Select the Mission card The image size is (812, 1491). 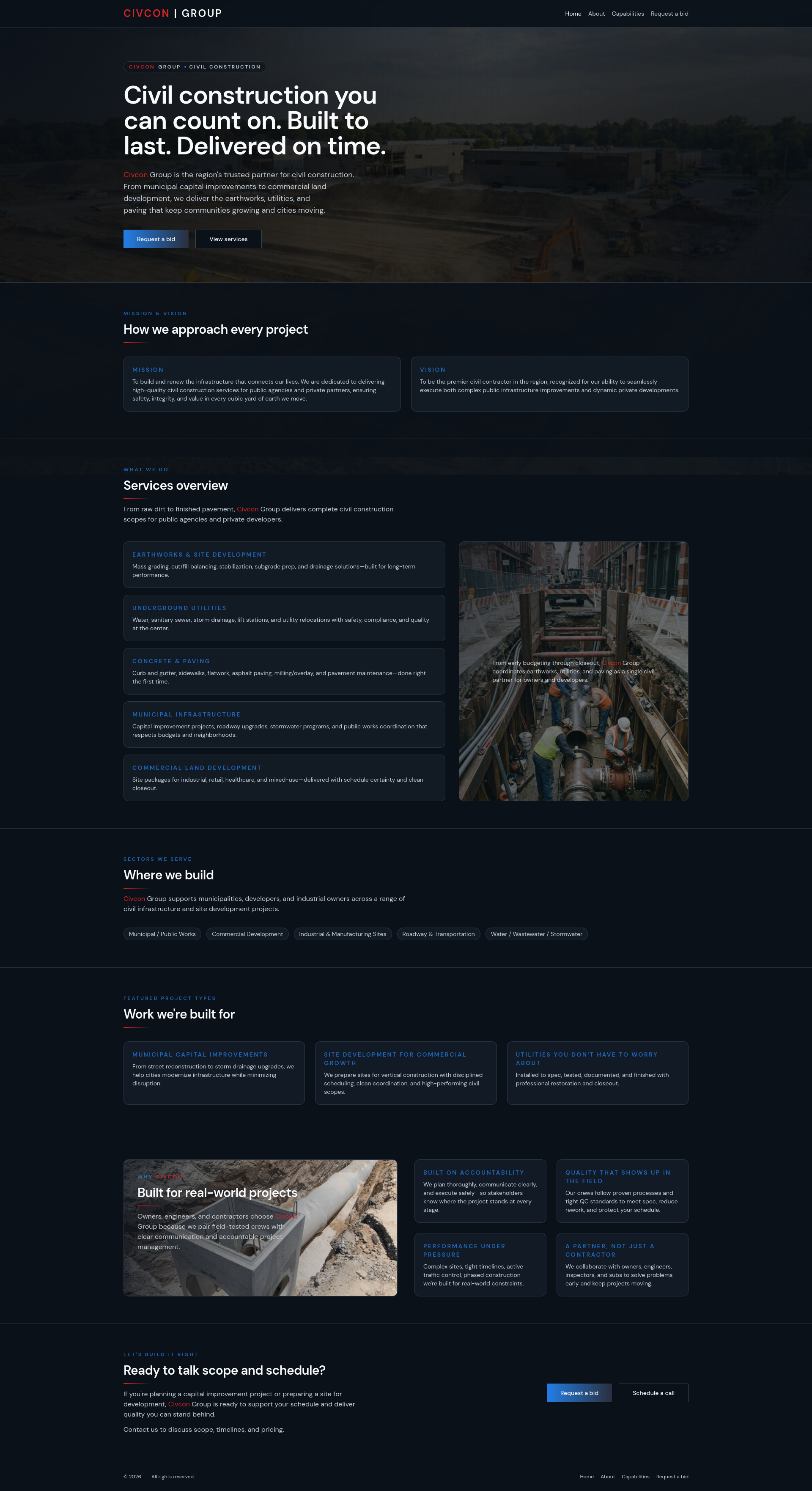tap(262, 384)
